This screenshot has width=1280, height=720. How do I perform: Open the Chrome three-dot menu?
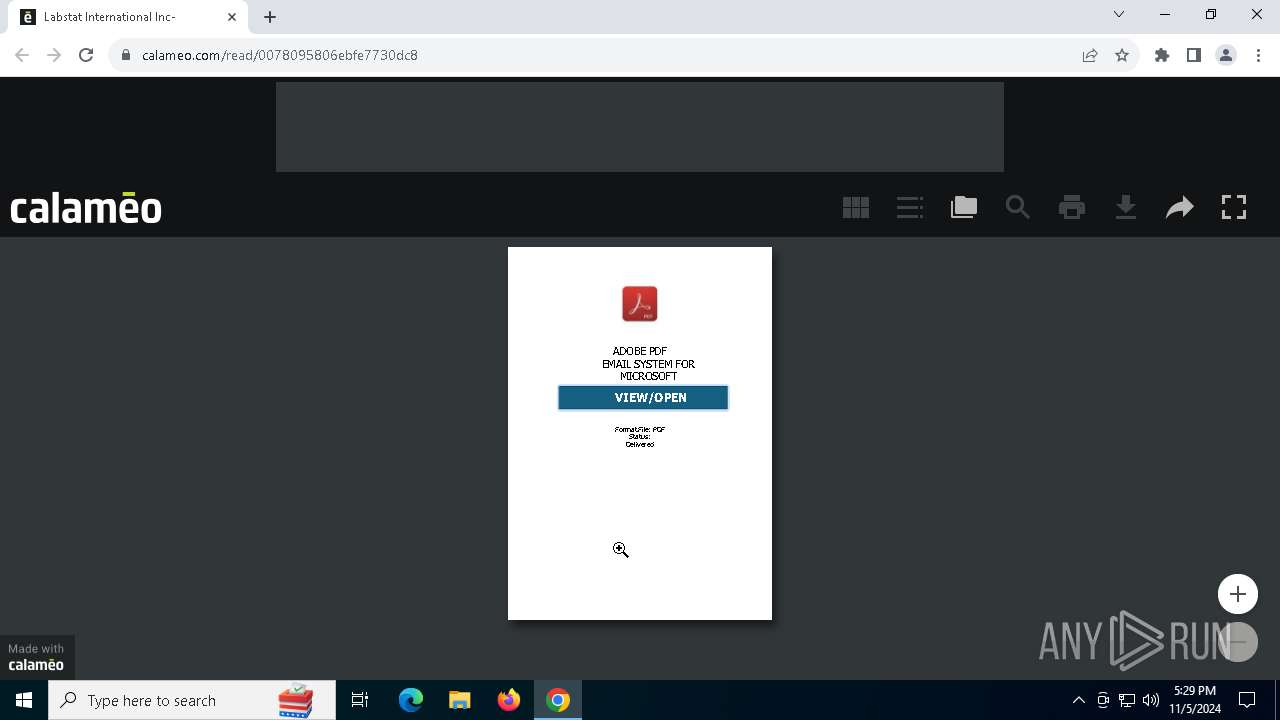1258,55
